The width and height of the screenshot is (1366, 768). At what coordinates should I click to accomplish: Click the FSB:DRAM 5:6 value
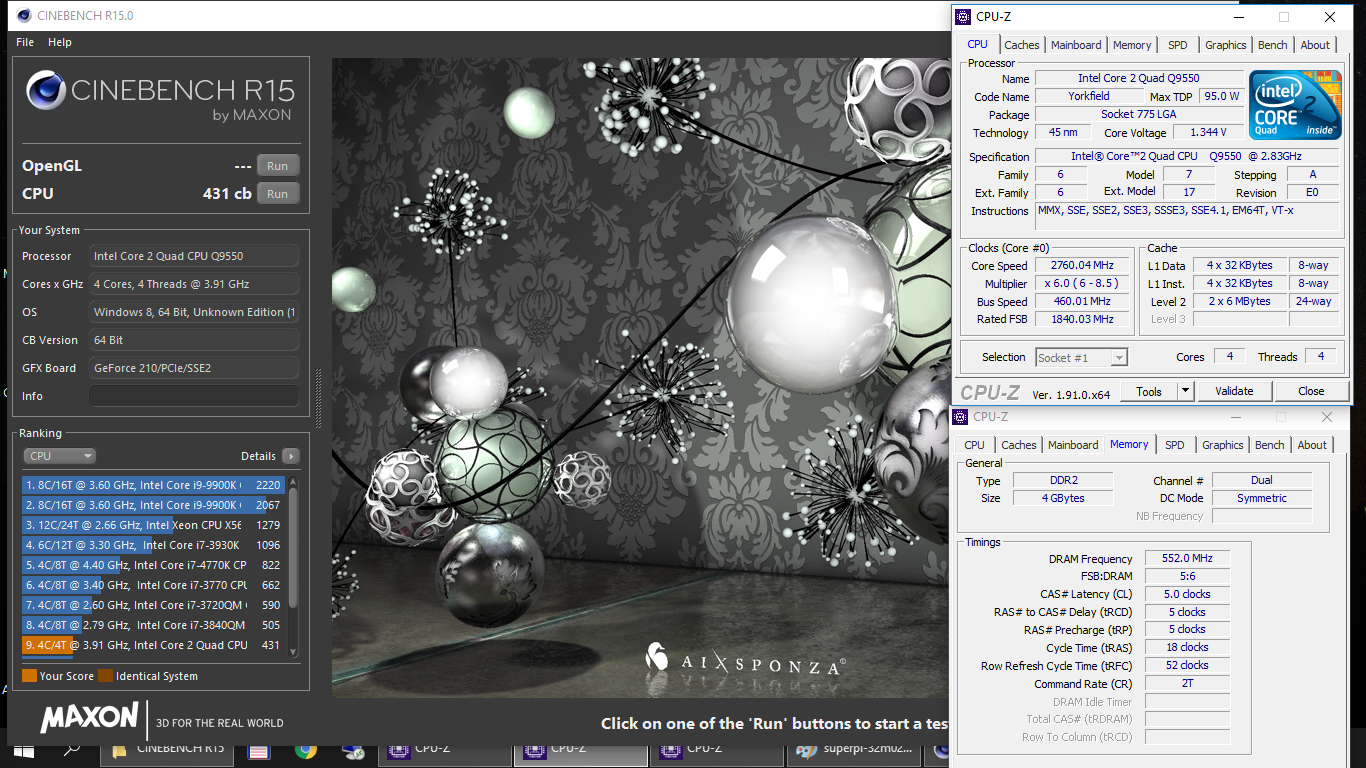[1186, 576]
